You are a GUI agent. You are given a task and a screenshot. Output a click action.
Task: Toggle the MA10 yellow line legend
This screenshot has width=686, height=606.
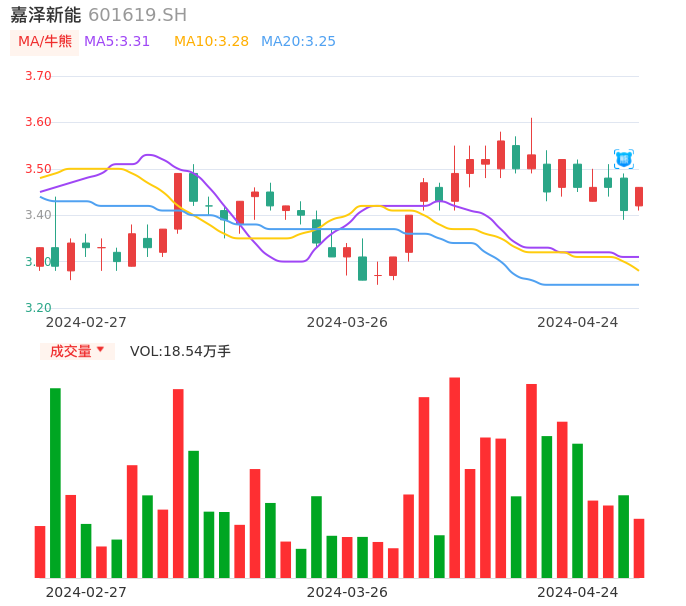click(211, 42)
